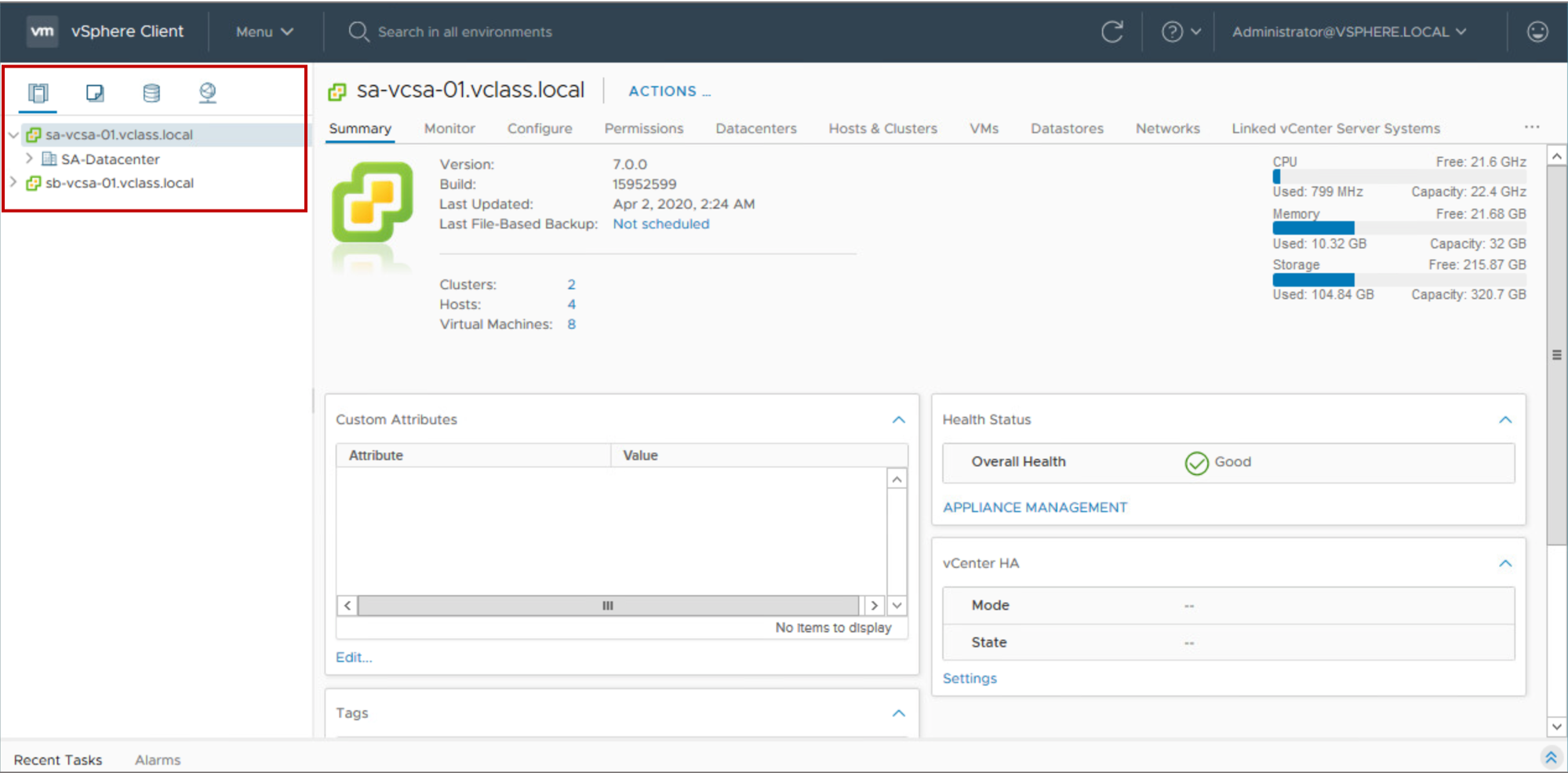Expand the SA-Datacenter tree node

(29, 159)
